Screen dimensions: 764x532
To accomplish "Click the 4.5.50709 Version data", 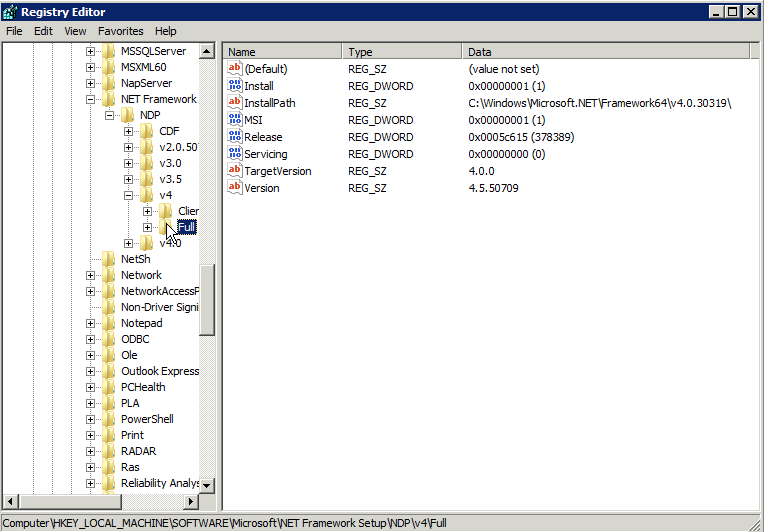I will [493, 188].
